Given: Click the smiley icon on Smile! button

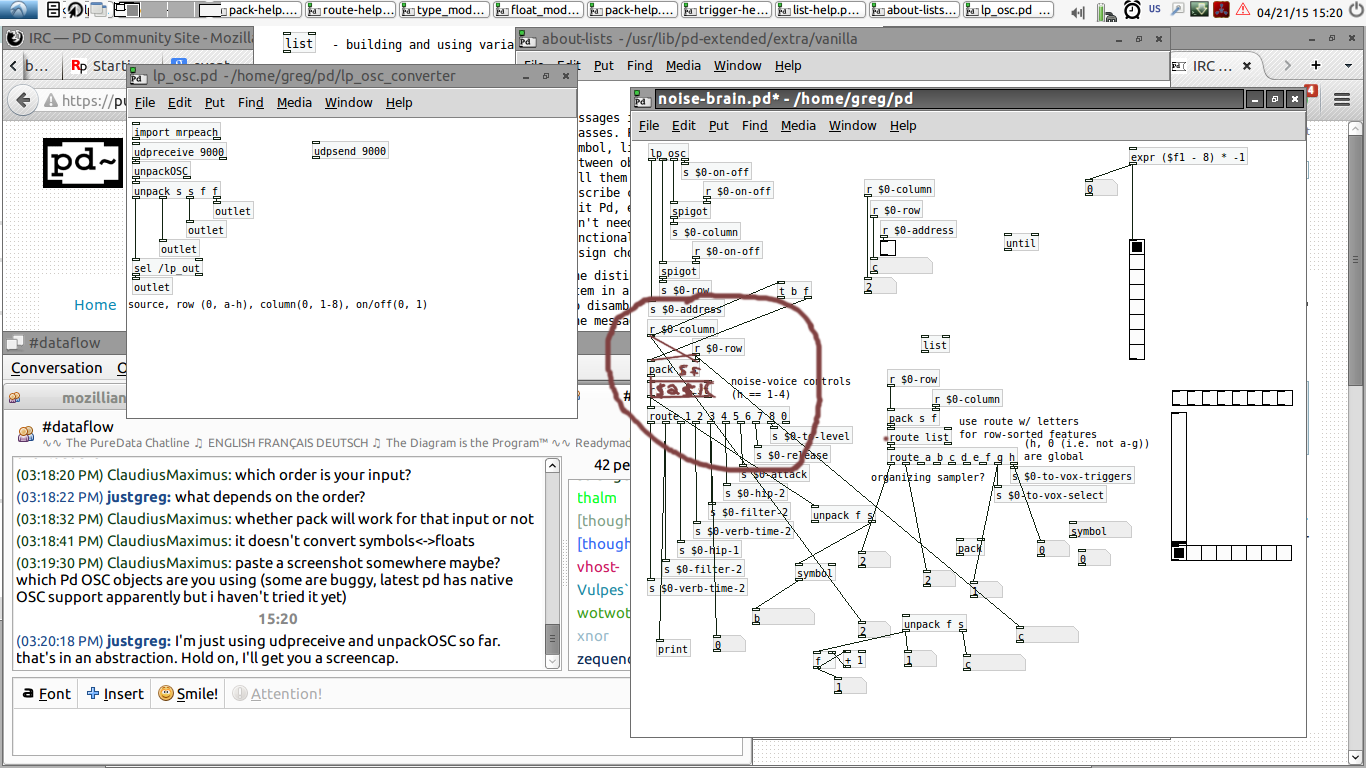Looking at the screenshot, I should pyautogui.click(x=166, y=693).
